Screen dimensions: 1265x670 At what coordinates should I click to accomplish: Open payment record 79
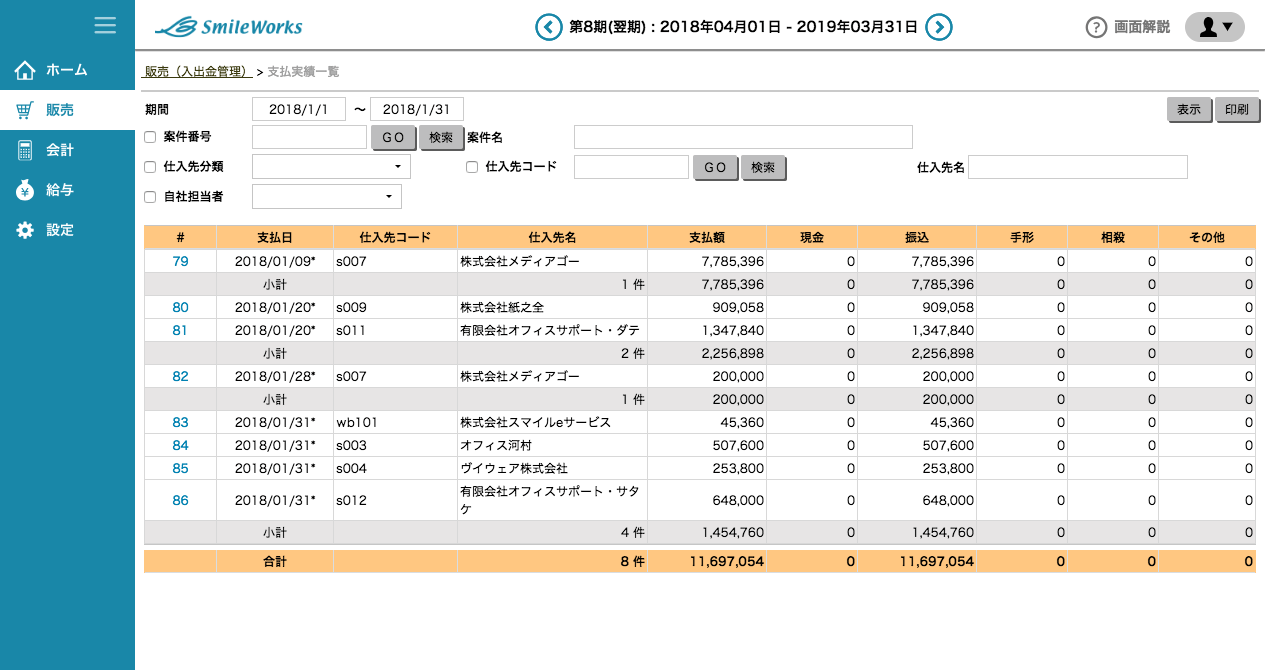[x=180, y=261]
